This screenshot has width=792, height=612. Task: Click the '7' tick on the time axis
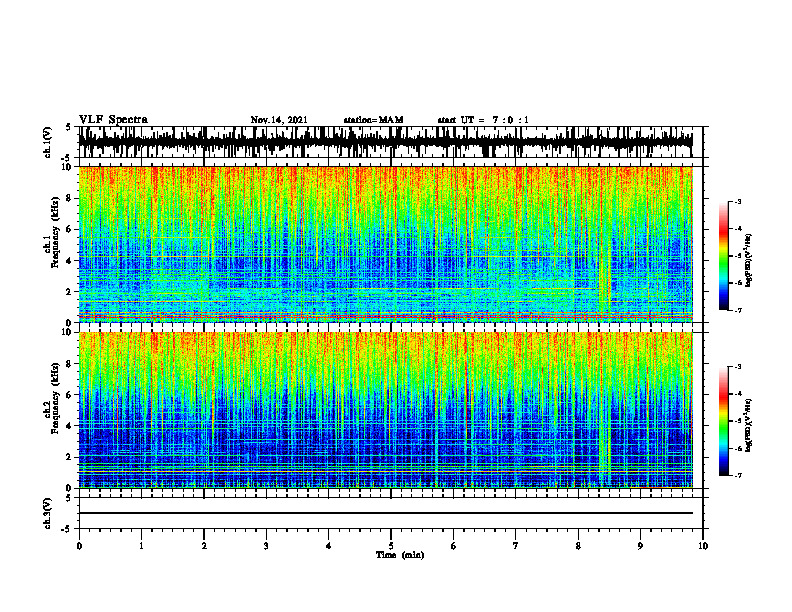point(516,546)
